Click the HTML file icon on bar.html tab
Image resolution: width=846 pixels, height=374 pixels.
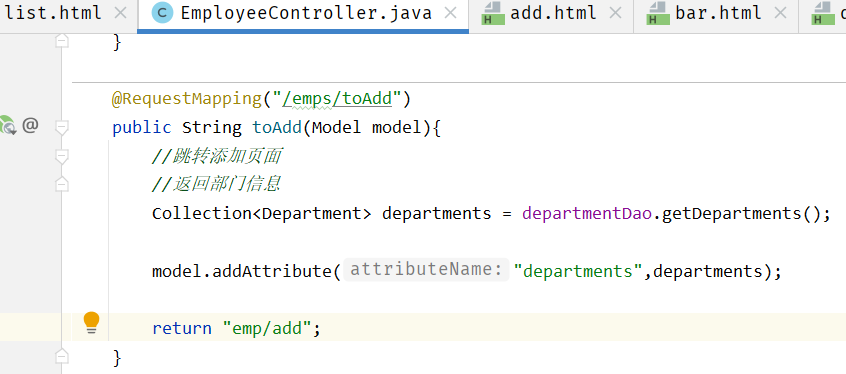tap(658, 13)
